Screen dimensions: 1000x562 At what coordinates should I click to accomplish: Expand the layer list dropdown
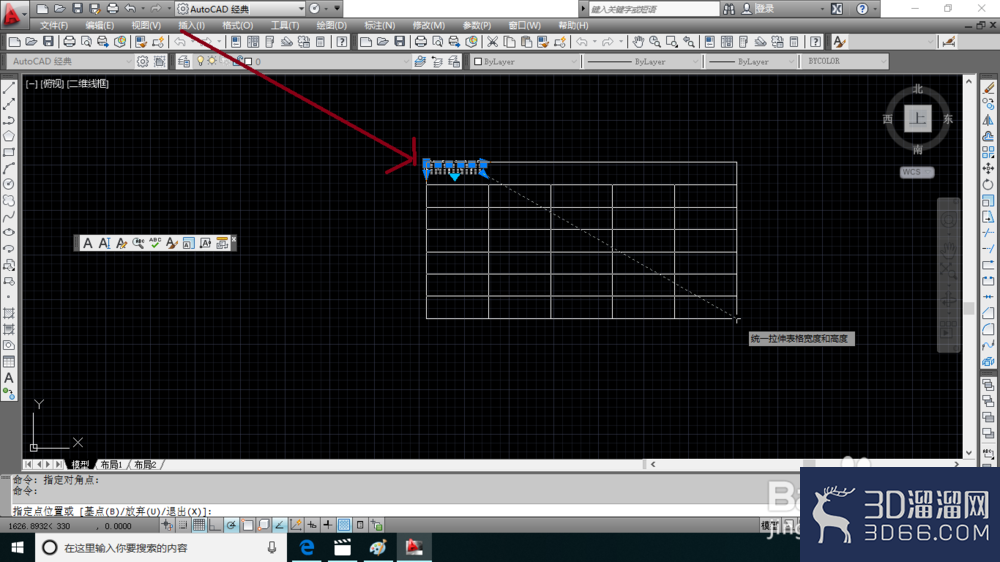[406, 61]
